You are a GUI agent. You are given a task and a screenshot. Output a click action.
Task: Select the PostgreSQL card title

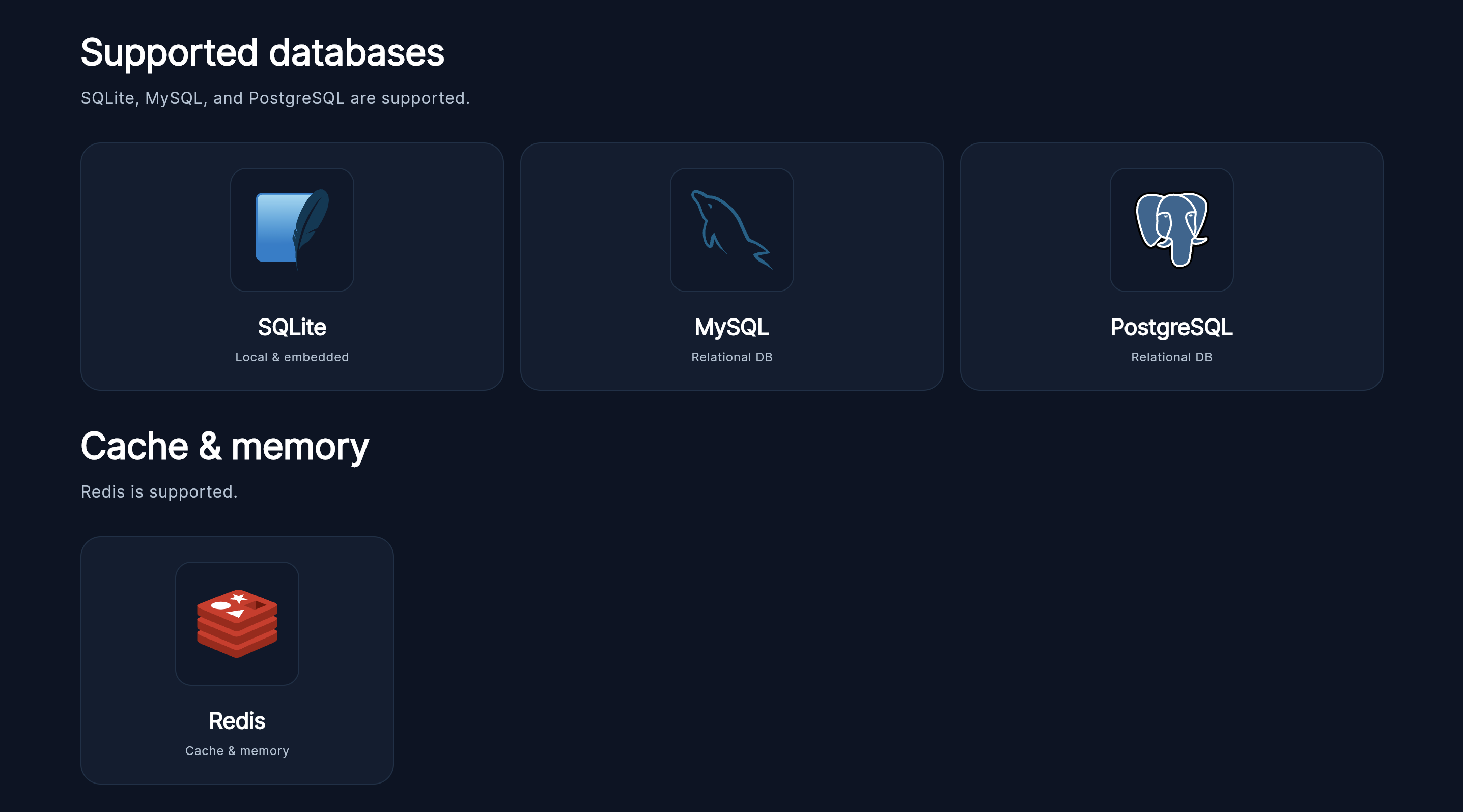pos(1171,327)
